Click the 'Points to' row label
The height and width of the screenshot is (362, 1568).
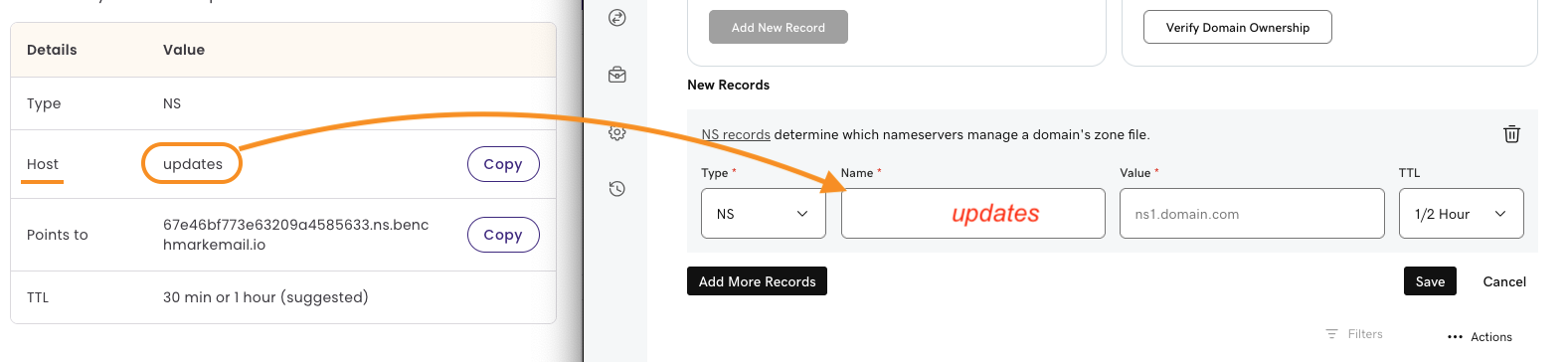click(x=58, y=235)
